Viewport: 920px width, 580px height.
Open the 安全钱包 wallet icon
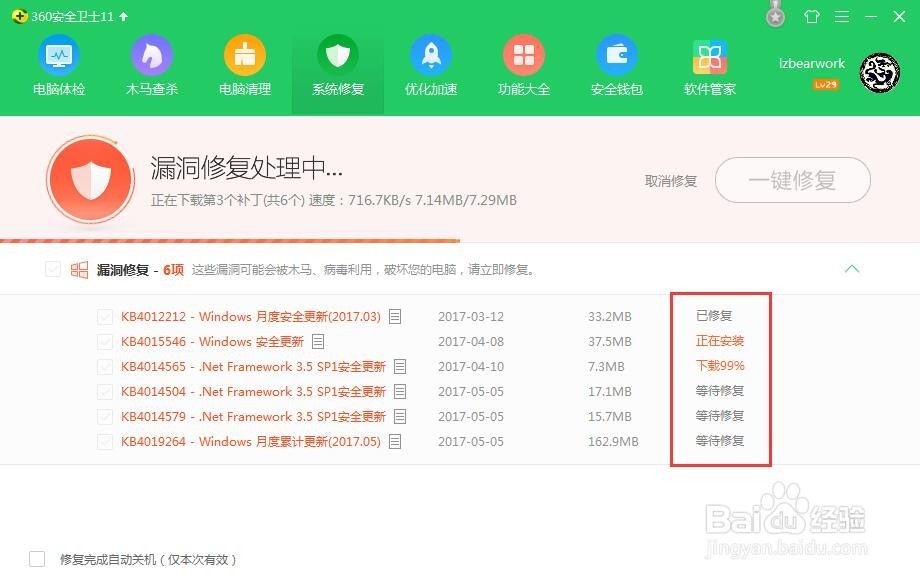(617, 56)
